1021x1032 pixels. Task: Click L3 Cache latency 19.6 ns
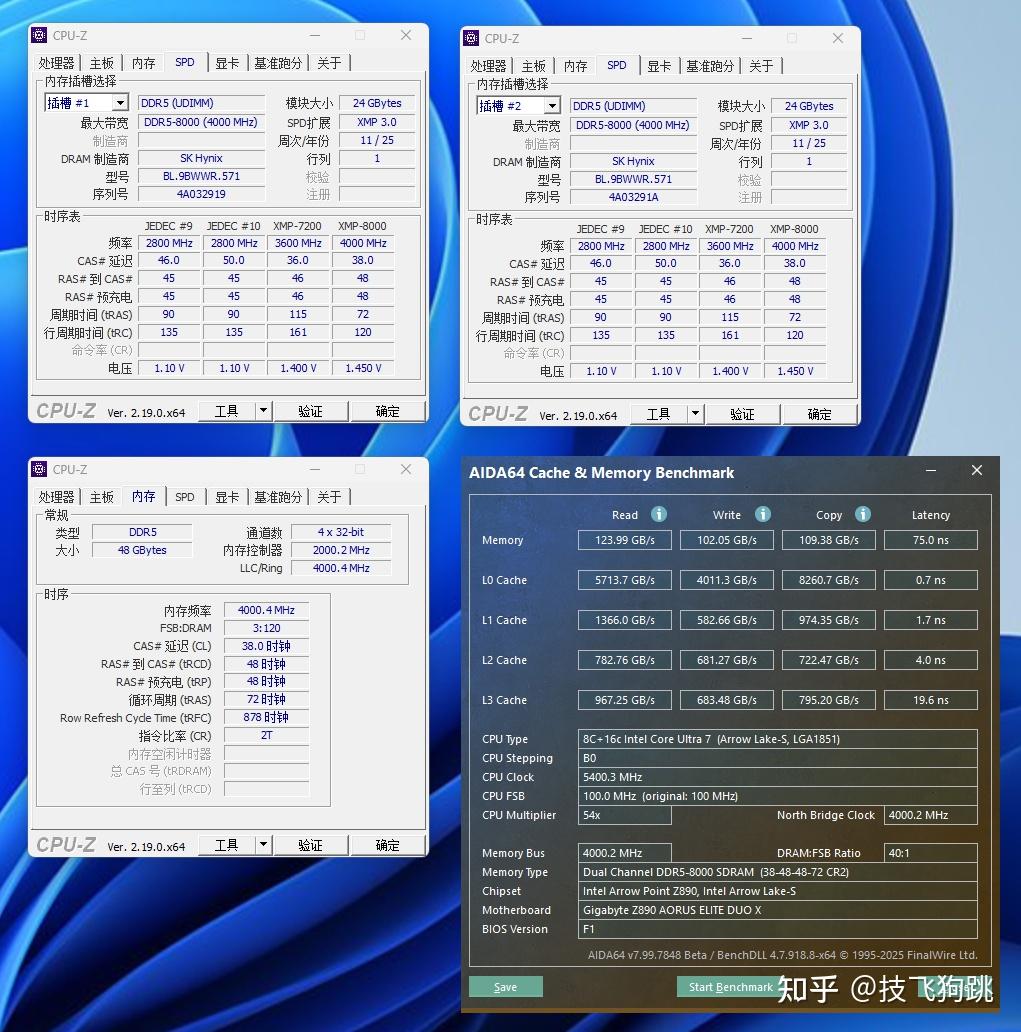coord(931,700)
